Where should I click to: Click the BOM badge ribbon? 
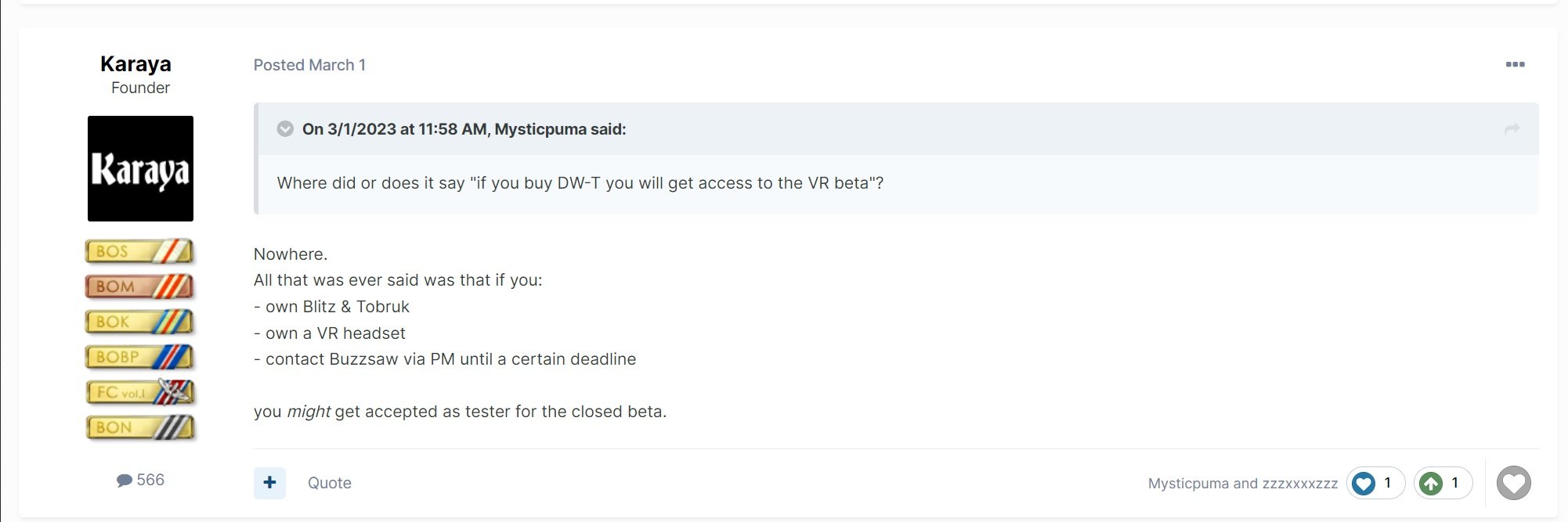139,286
